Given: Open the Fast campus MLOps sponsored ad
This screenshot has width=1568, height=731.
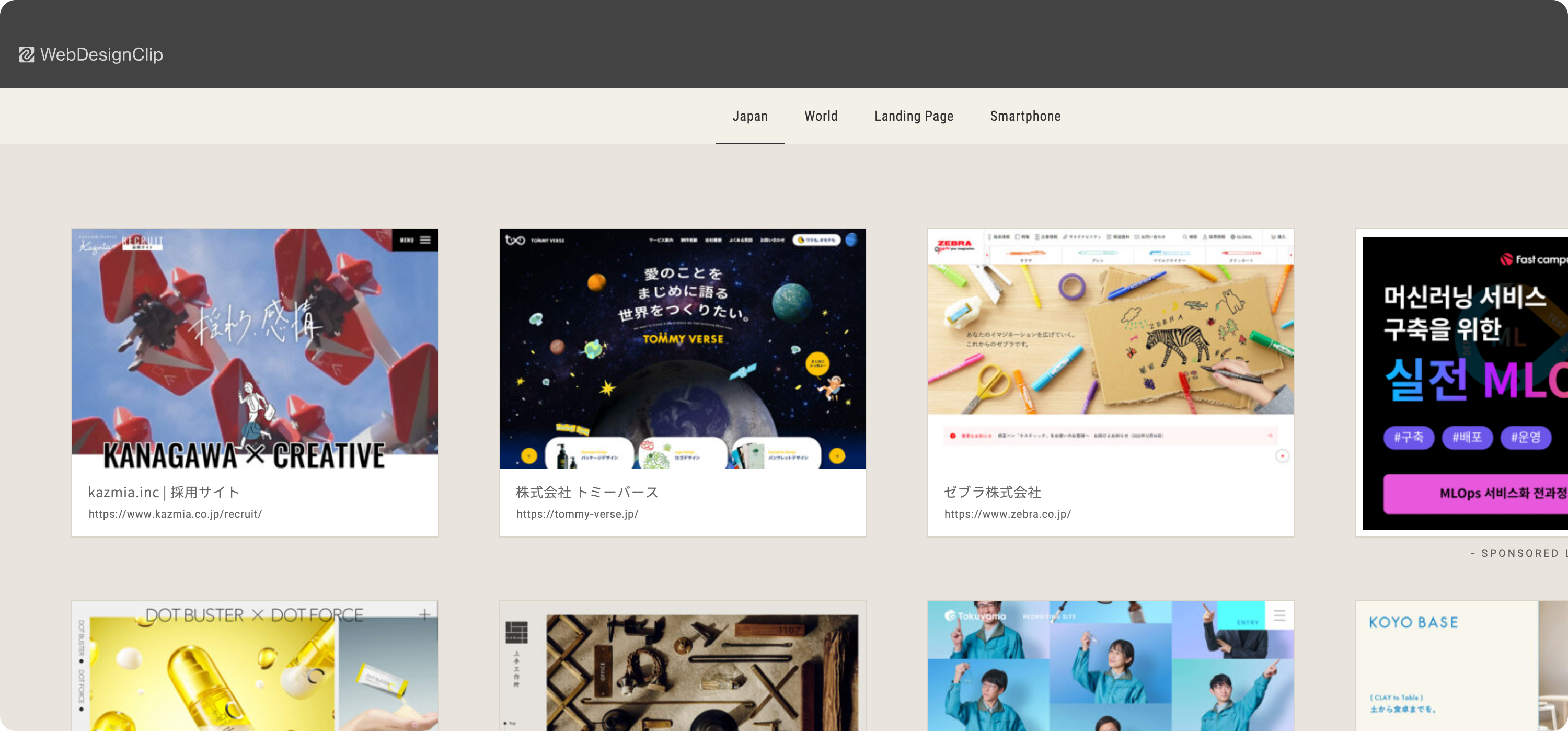Looking at the screenshot, I should coord(1465,383).
